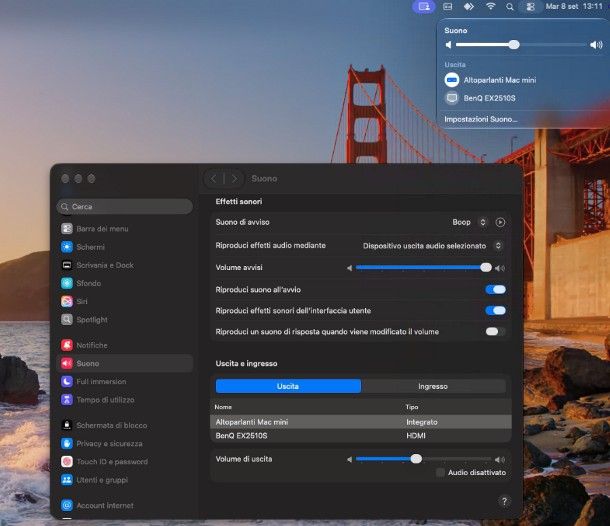This screenshot has width=610, height=526.
Task: Switch to Uscita tab
Action: coord(288,386)
